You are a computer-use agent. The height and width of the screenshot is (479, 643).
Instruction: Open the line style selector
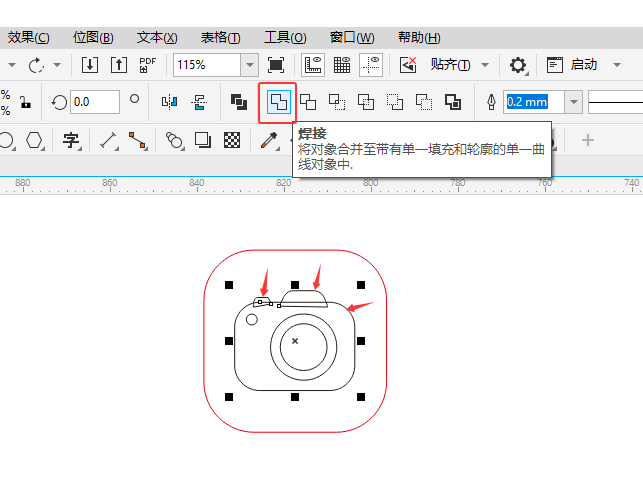tap(616, 102)
